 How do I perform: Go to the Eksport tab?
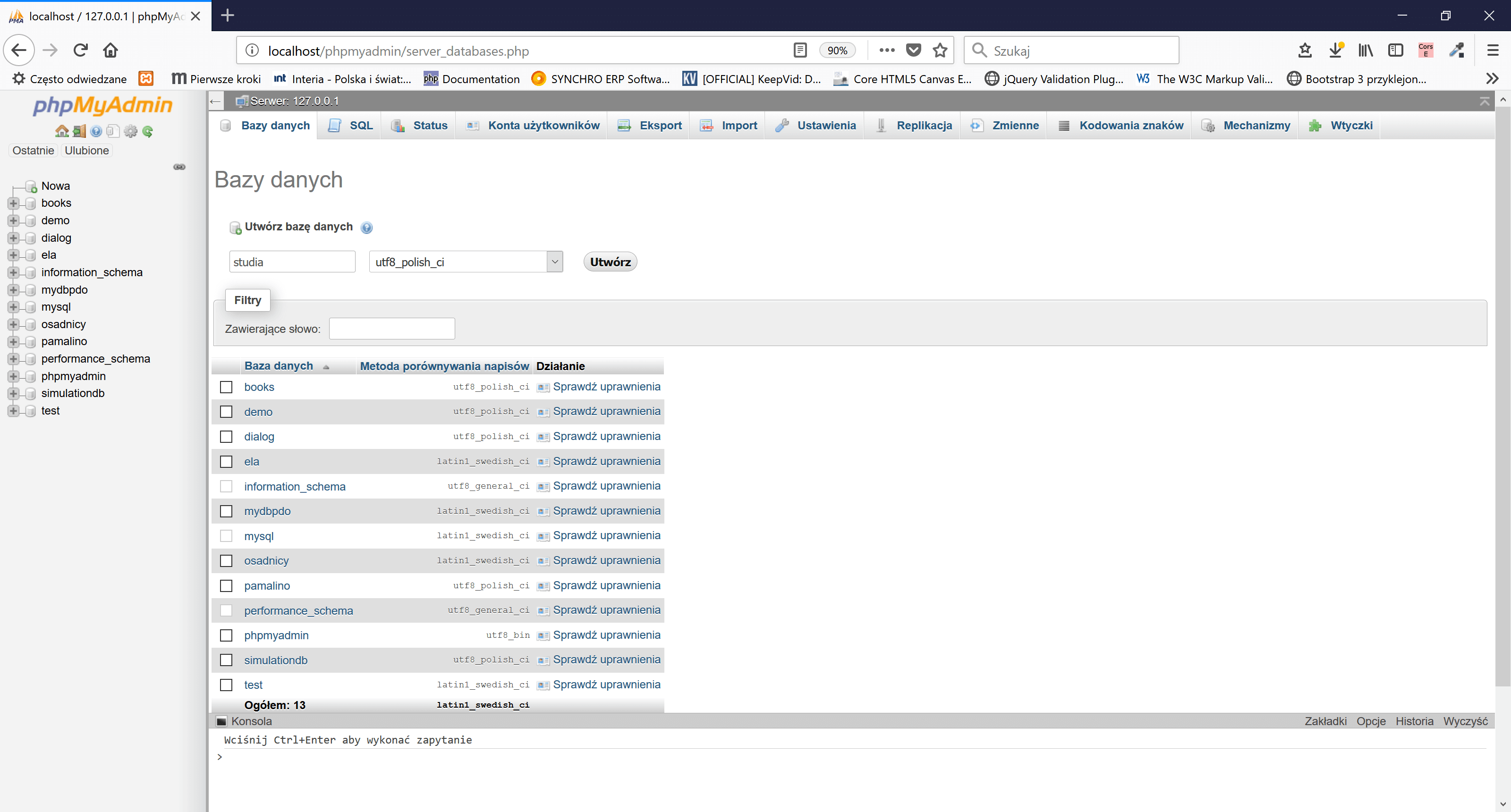(x=650, y=126)
